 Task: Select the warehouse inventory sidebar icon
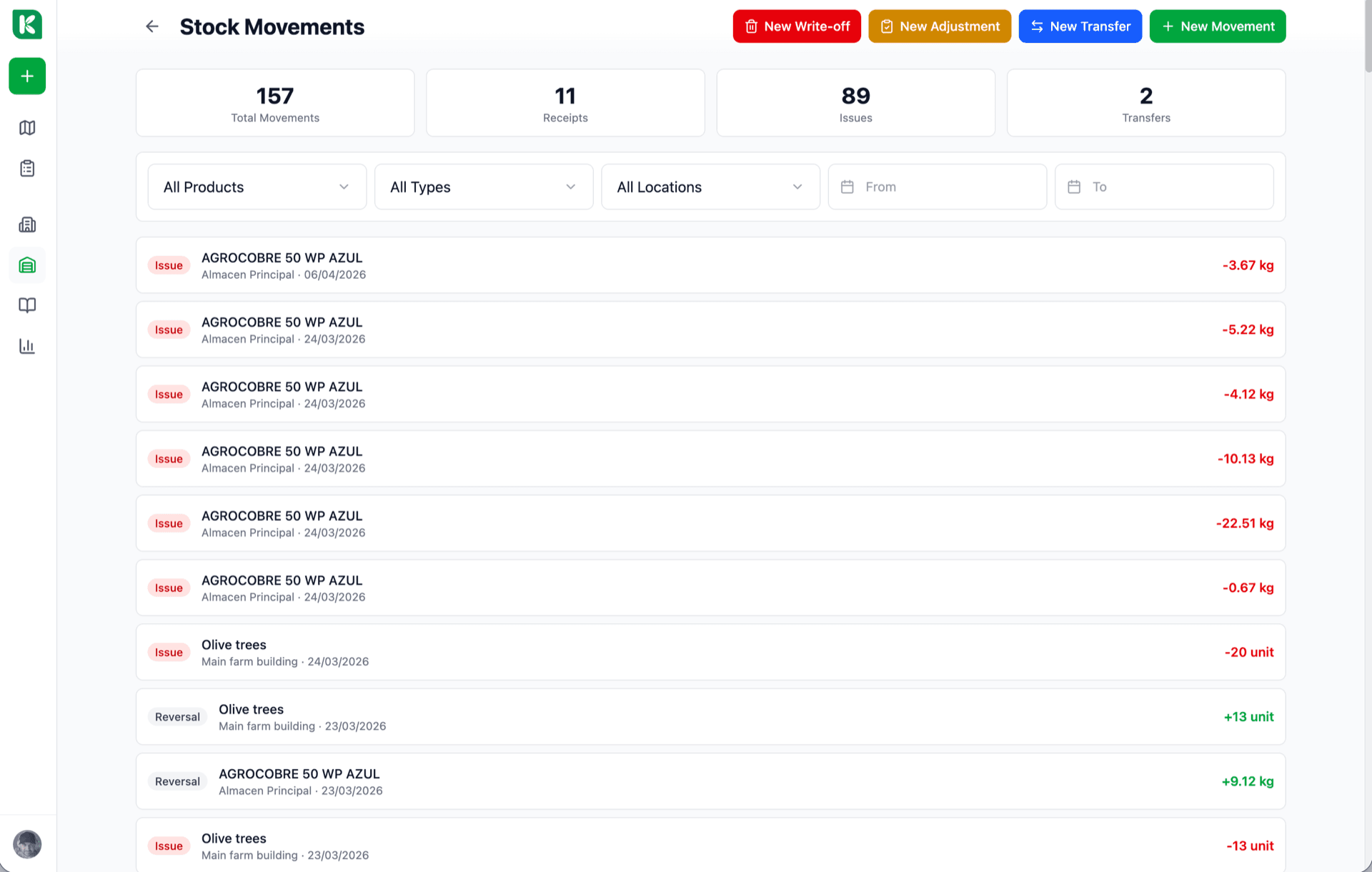27,265
